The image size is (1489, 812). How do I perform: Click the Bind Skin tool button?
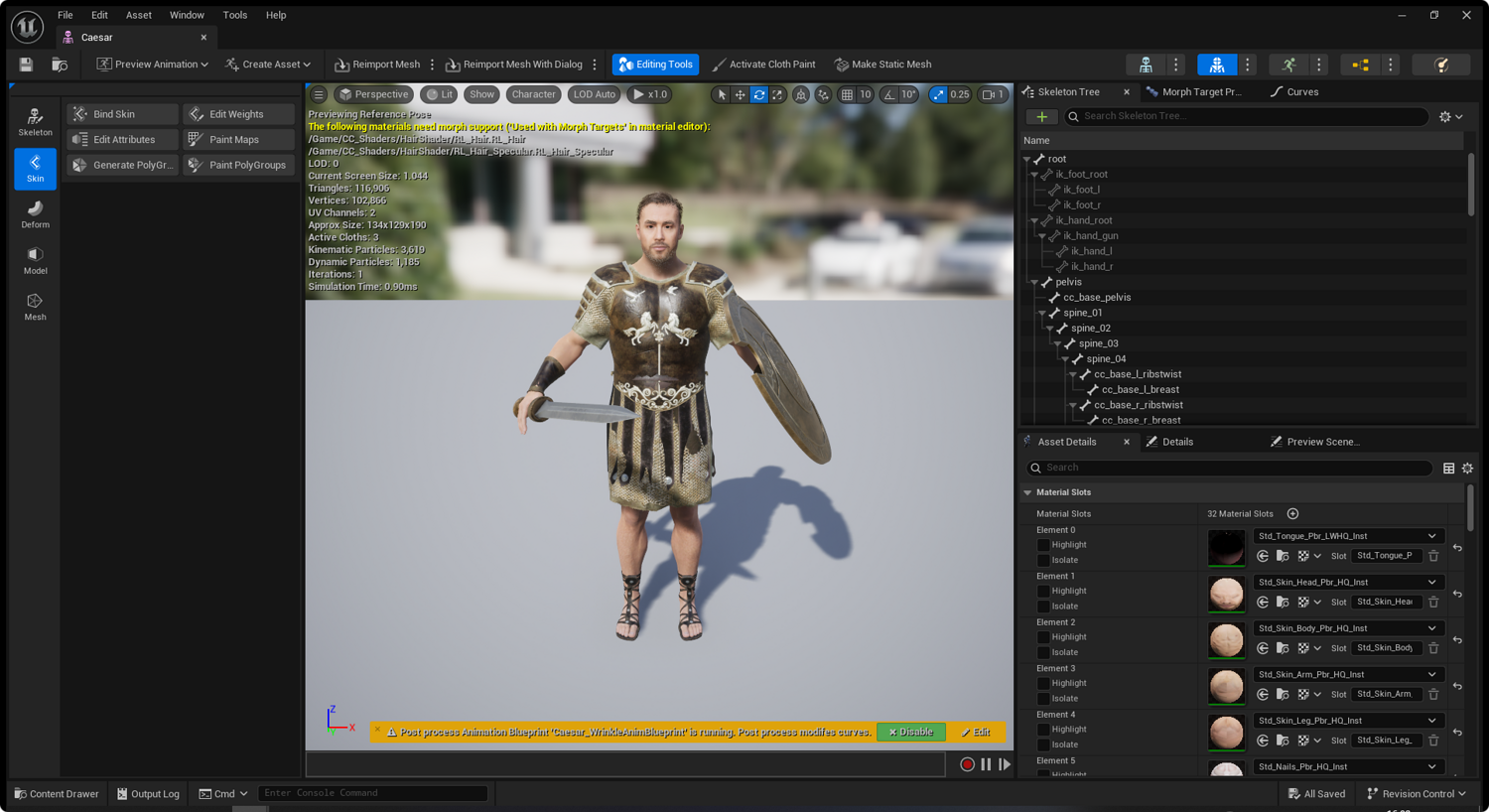click(x=123, y=114)
